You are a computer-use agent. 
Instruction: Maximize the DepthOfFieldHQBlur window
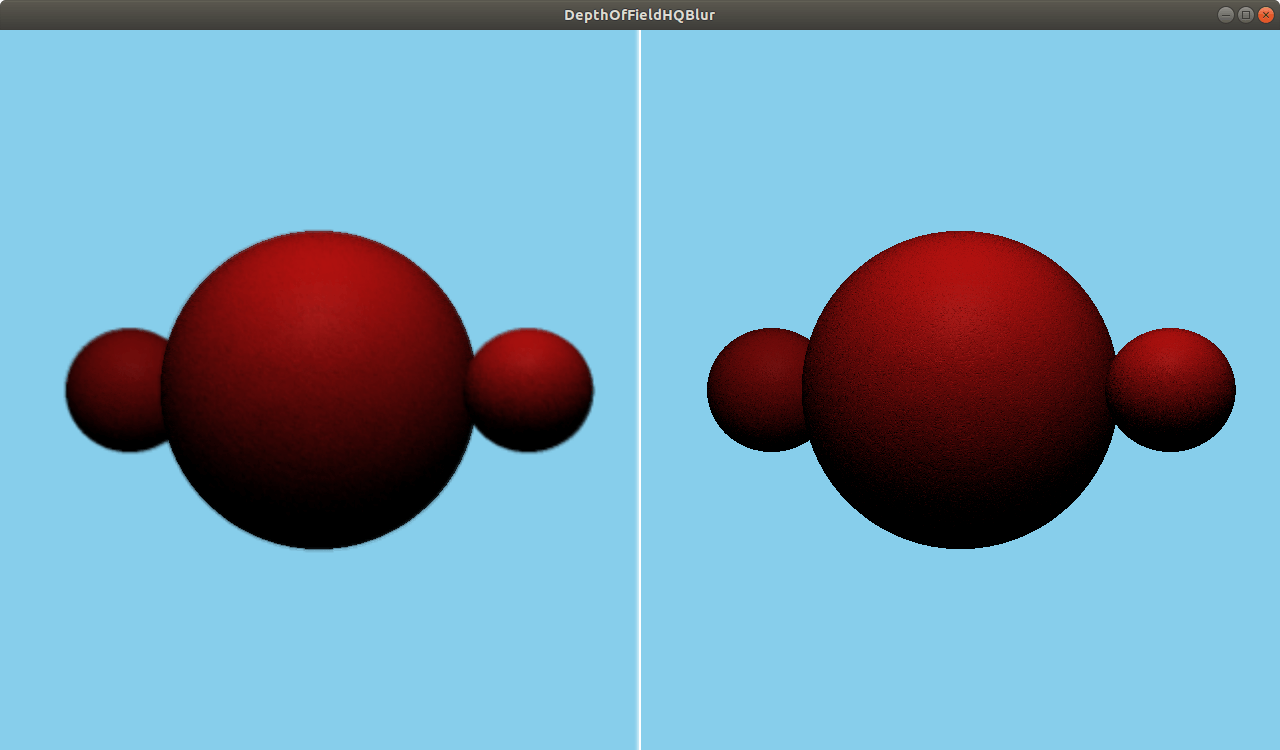[x=1243, y=15]
